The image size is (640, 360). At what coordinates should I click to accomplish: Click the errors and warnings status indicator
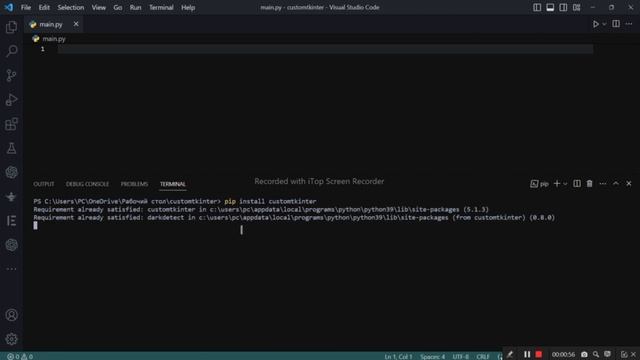point(20,356)
